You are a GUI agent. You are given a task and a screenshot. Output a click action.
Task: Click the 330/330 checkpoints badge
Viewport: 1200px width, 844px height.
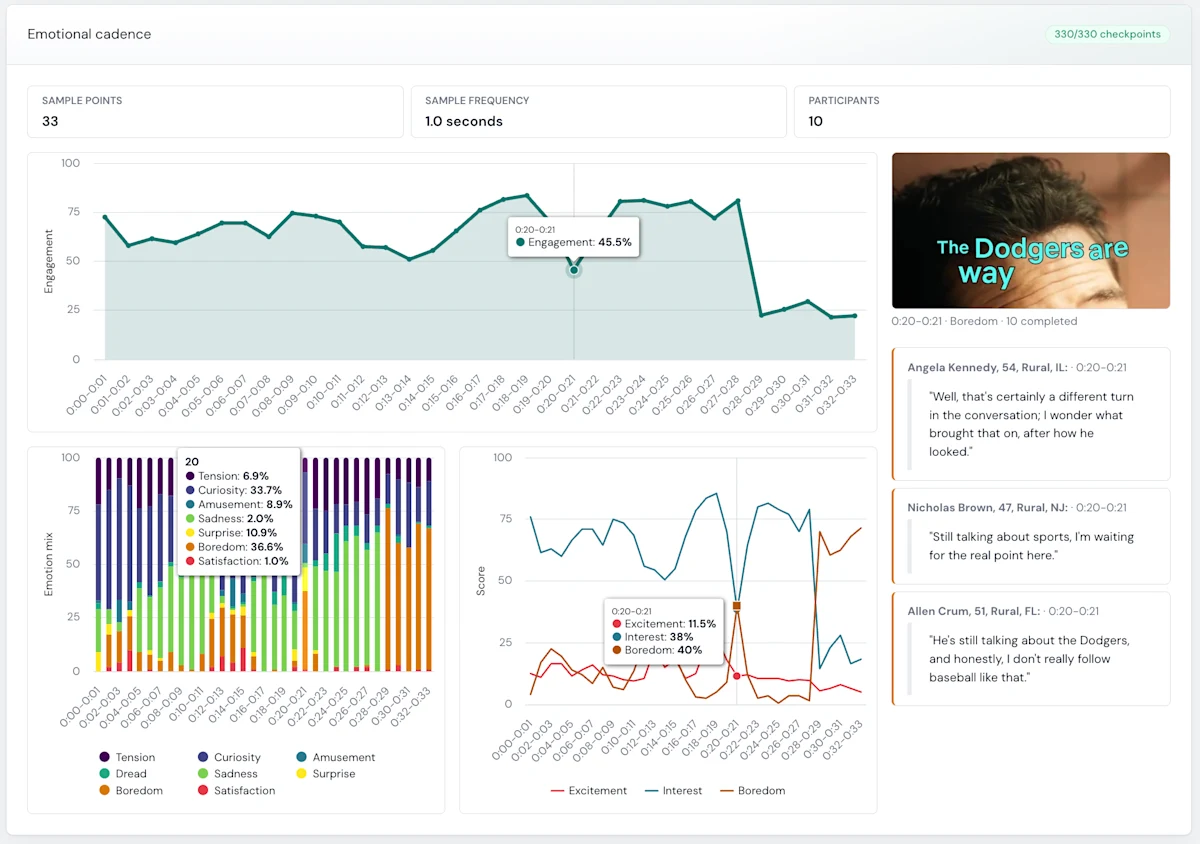pos(1108,34)
